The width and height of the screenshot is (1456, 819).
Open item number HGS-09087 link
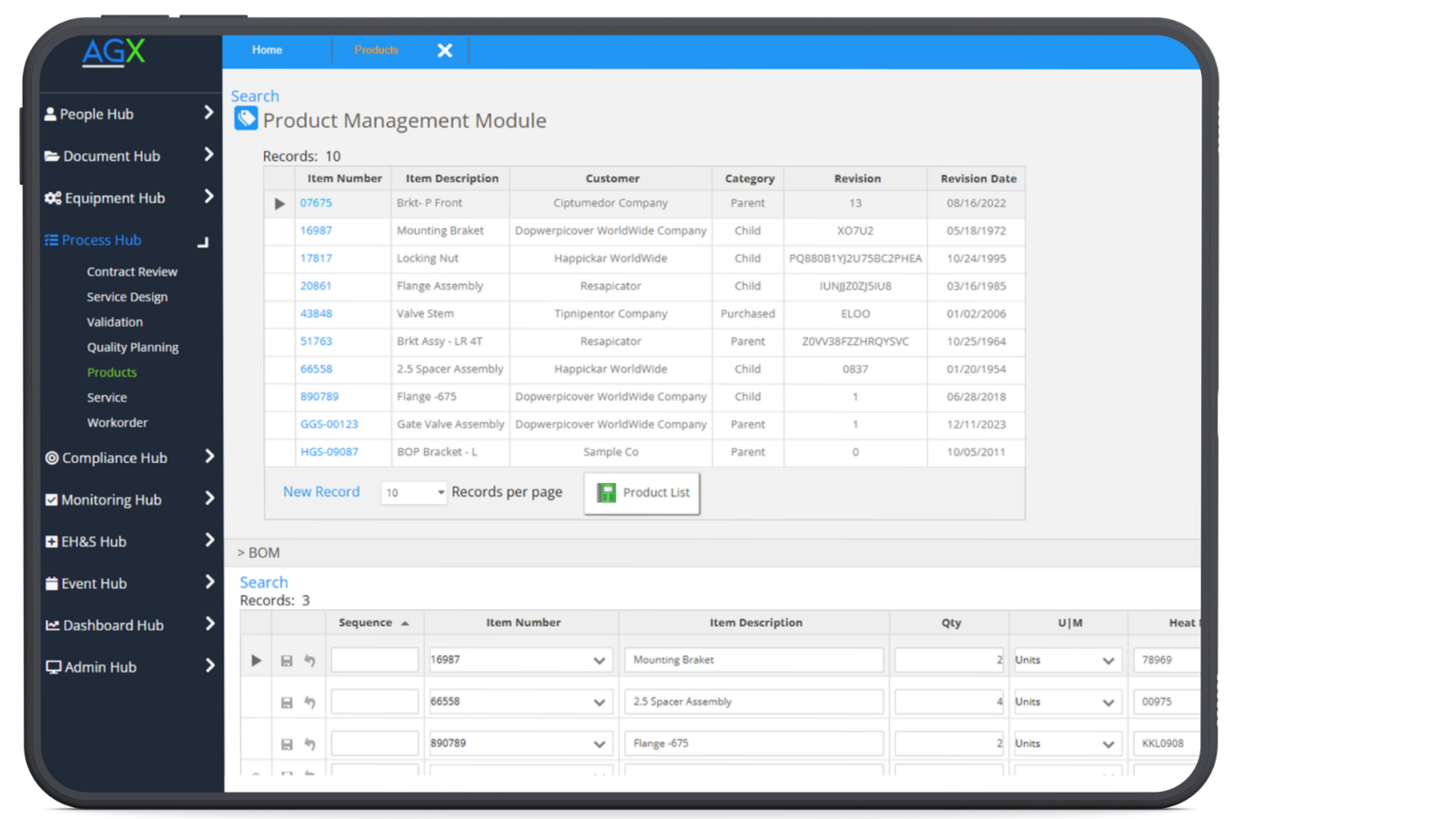pyautogui.click(x=329, y=452)
